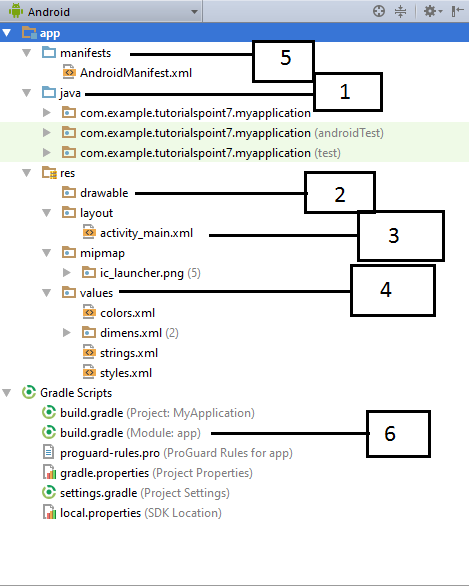The height and width of the screenshot is (586, 469).
Task: Open the Android view dropdown
Action: (101, 11)
